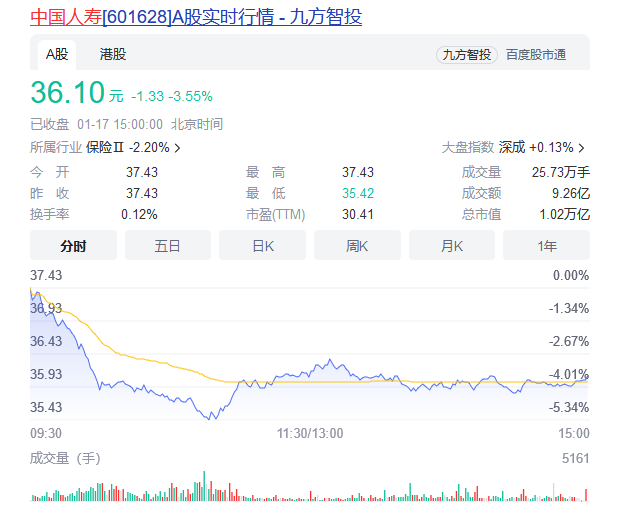
Task: Click the 市盈(TTM) value 30.41
Action: pyautogui.click(x=358, y=215)
